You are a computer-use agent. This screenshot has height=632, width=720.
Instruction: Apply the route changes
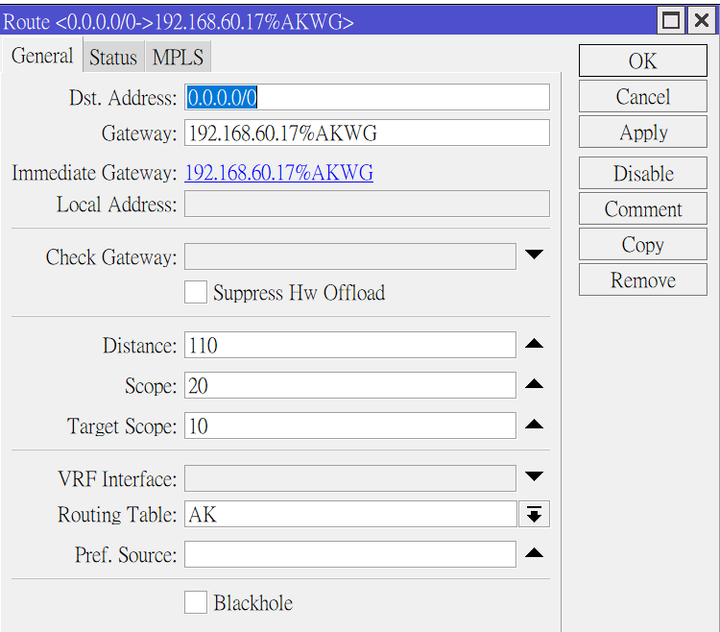tap(643, 132)
